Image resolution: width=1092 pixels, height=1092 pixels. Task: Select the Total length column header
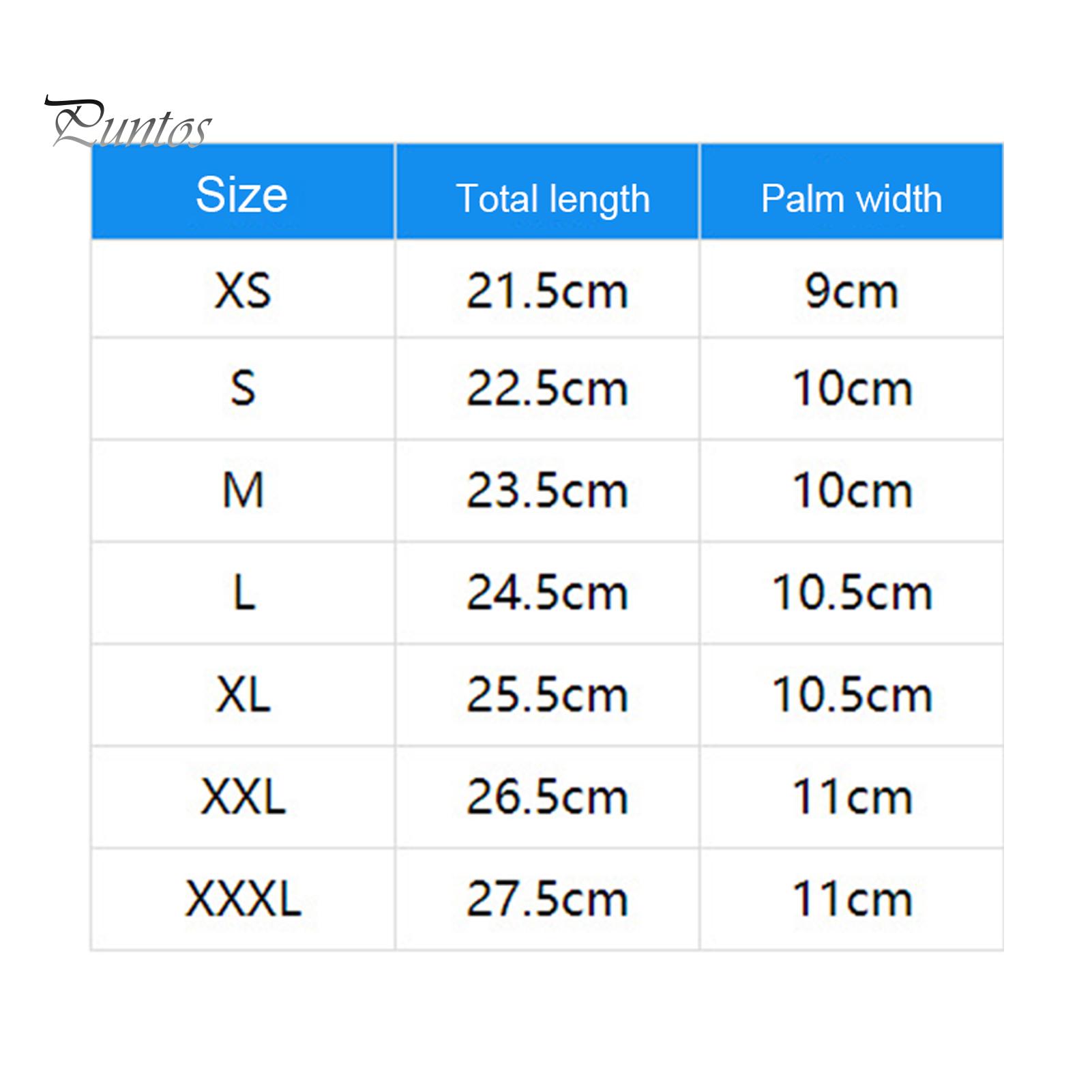pyautogui.click(x=552, y=198)
